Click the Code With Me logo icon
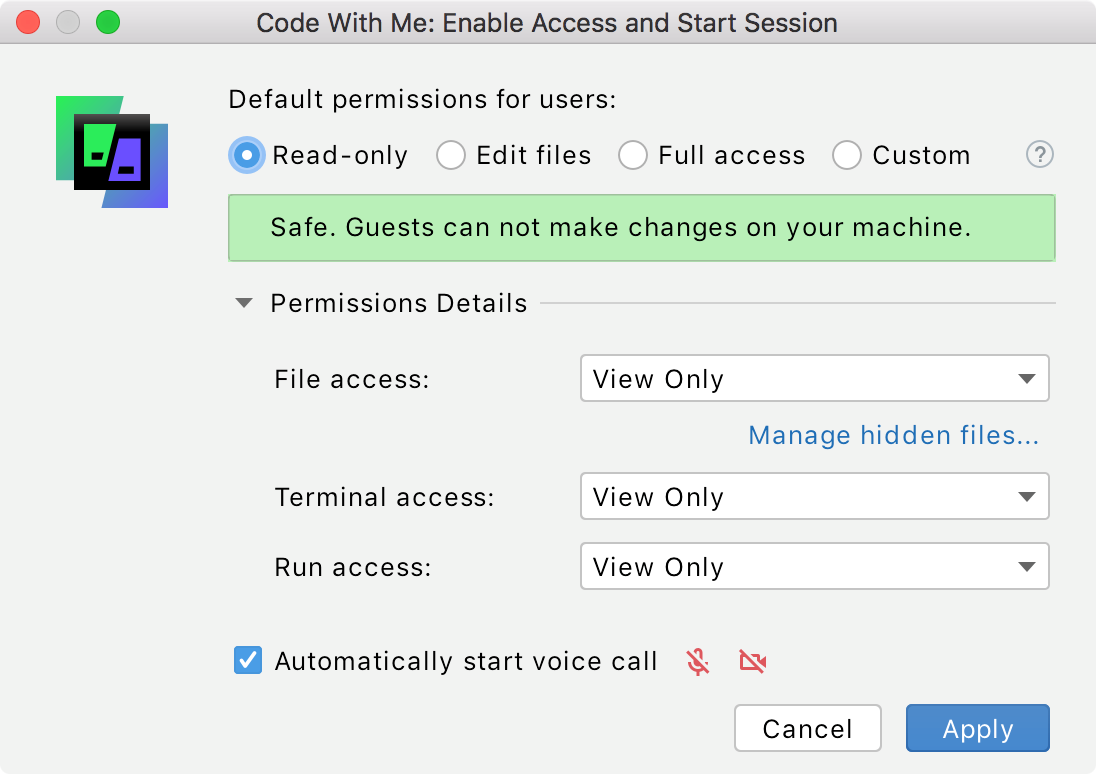The height and width of the screenshot is (774, 1096). coord(111,148)
